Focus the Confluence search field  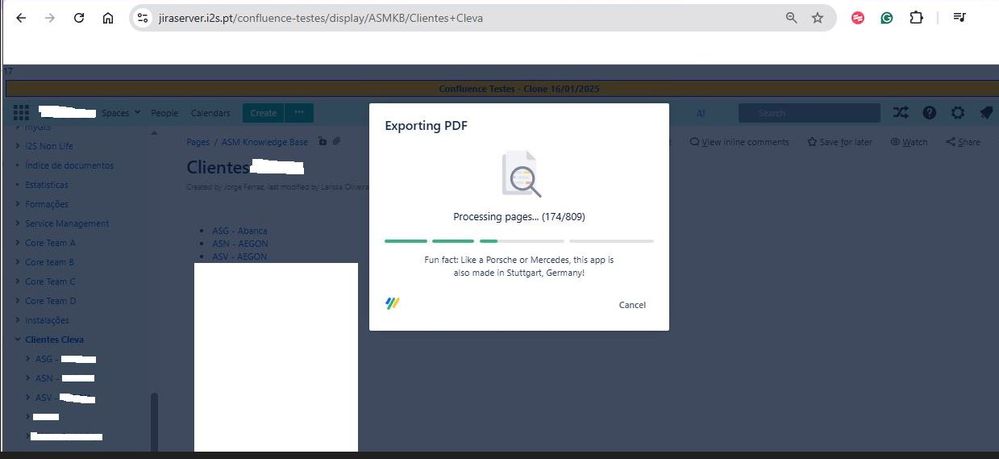click(x=809, y=113)
